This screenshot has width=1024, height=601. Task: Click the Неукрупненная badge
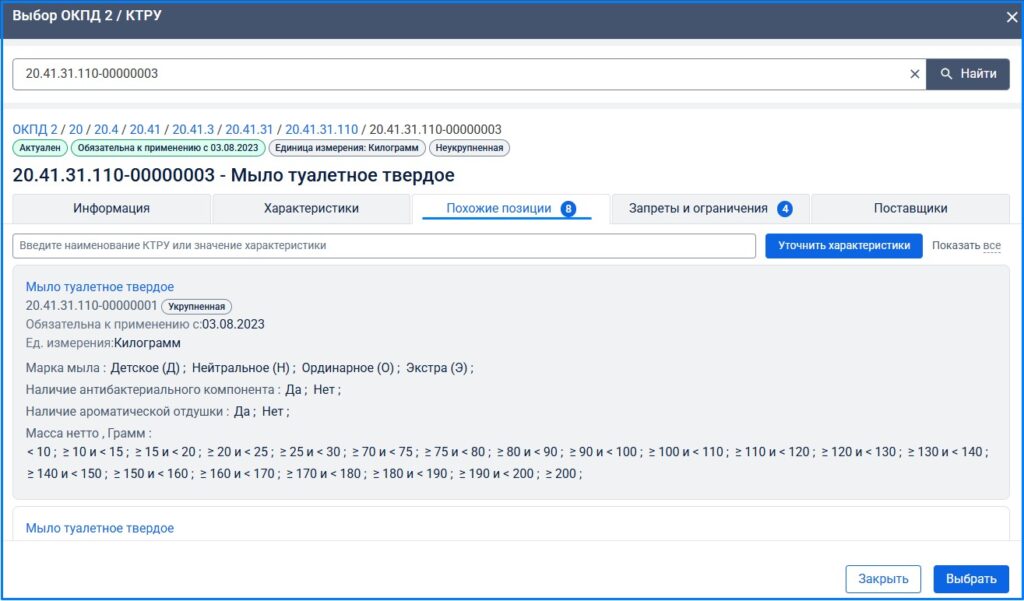(469, 148)
